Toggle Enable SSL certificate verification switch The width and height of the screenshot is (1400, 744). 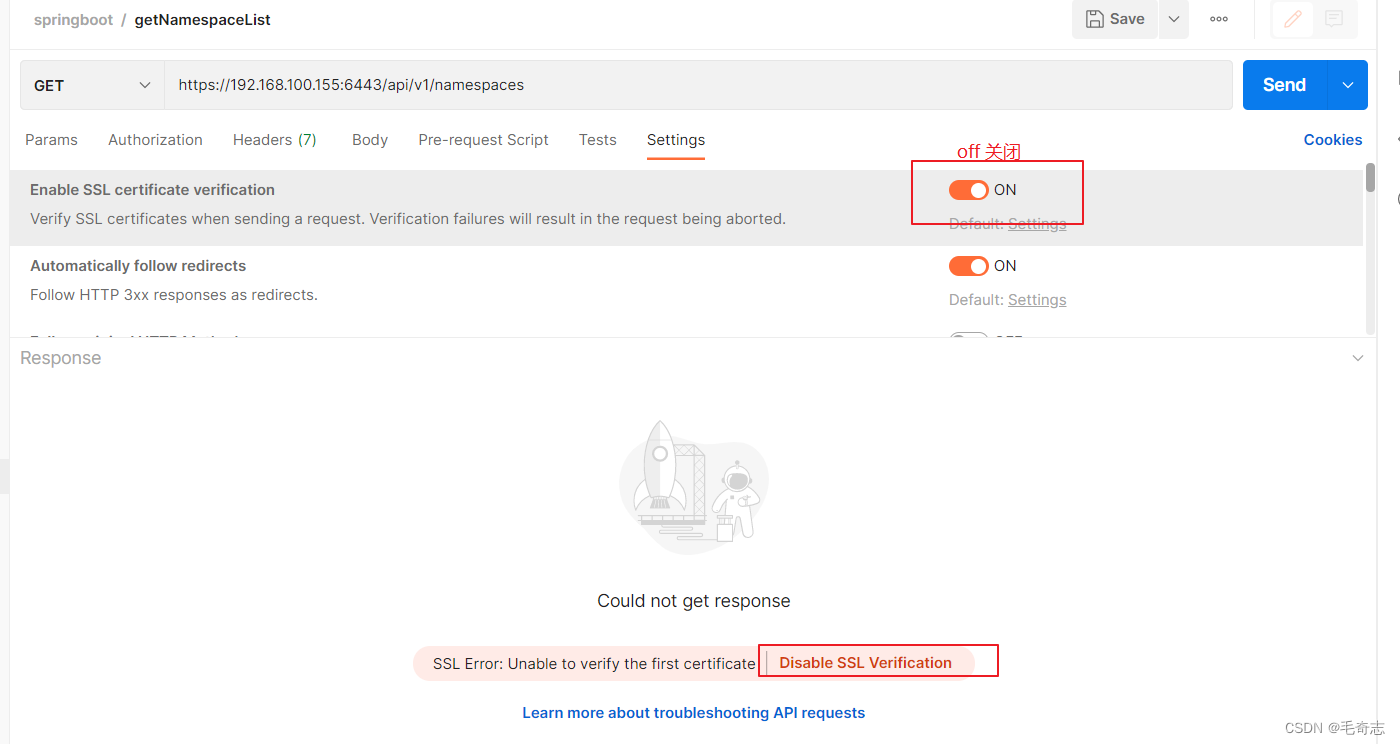pos(968,190)
